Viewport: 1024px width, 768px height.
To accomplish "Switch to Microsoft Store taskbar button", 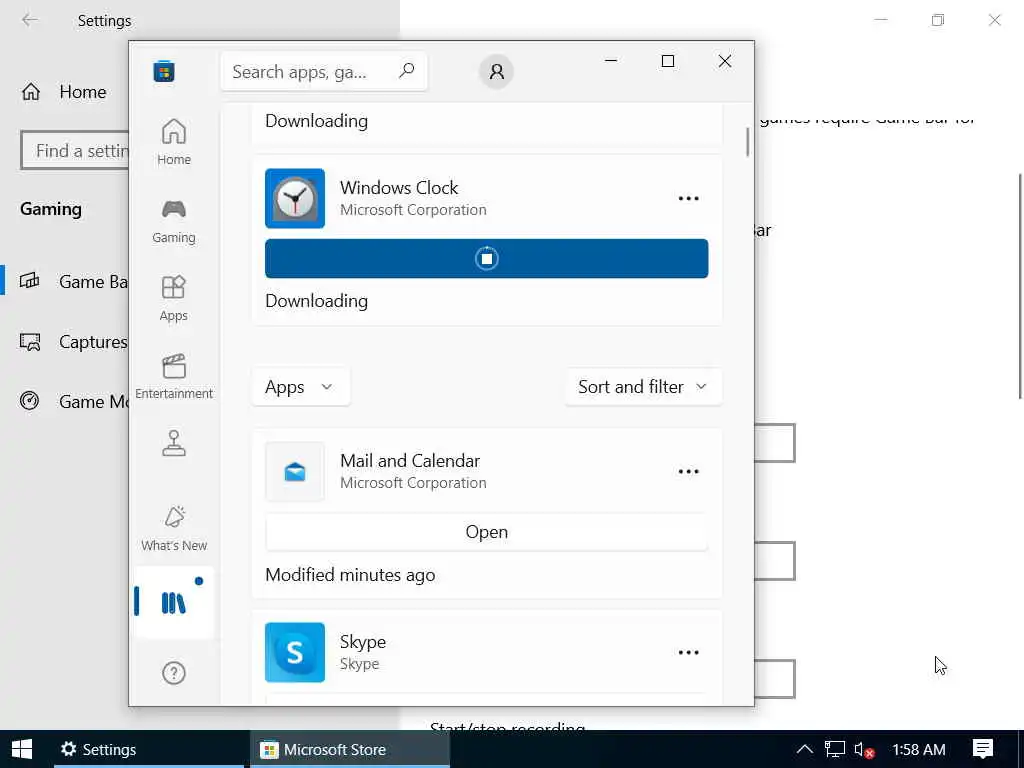I will 350,749.
